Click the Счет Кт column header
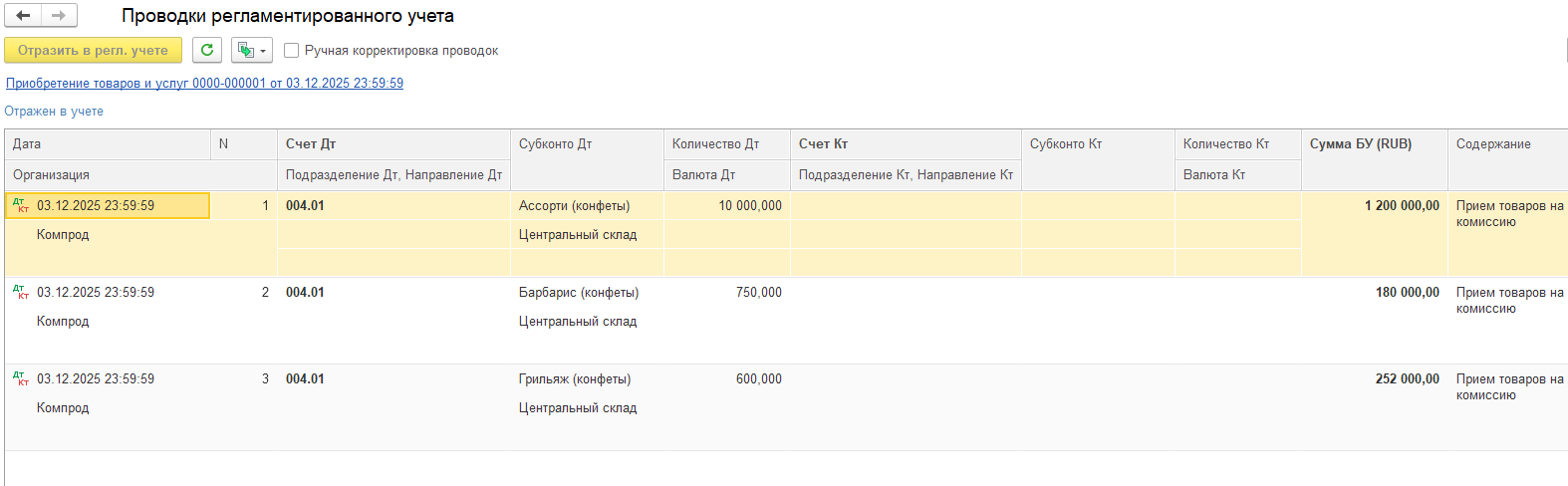 click(905, 144)
